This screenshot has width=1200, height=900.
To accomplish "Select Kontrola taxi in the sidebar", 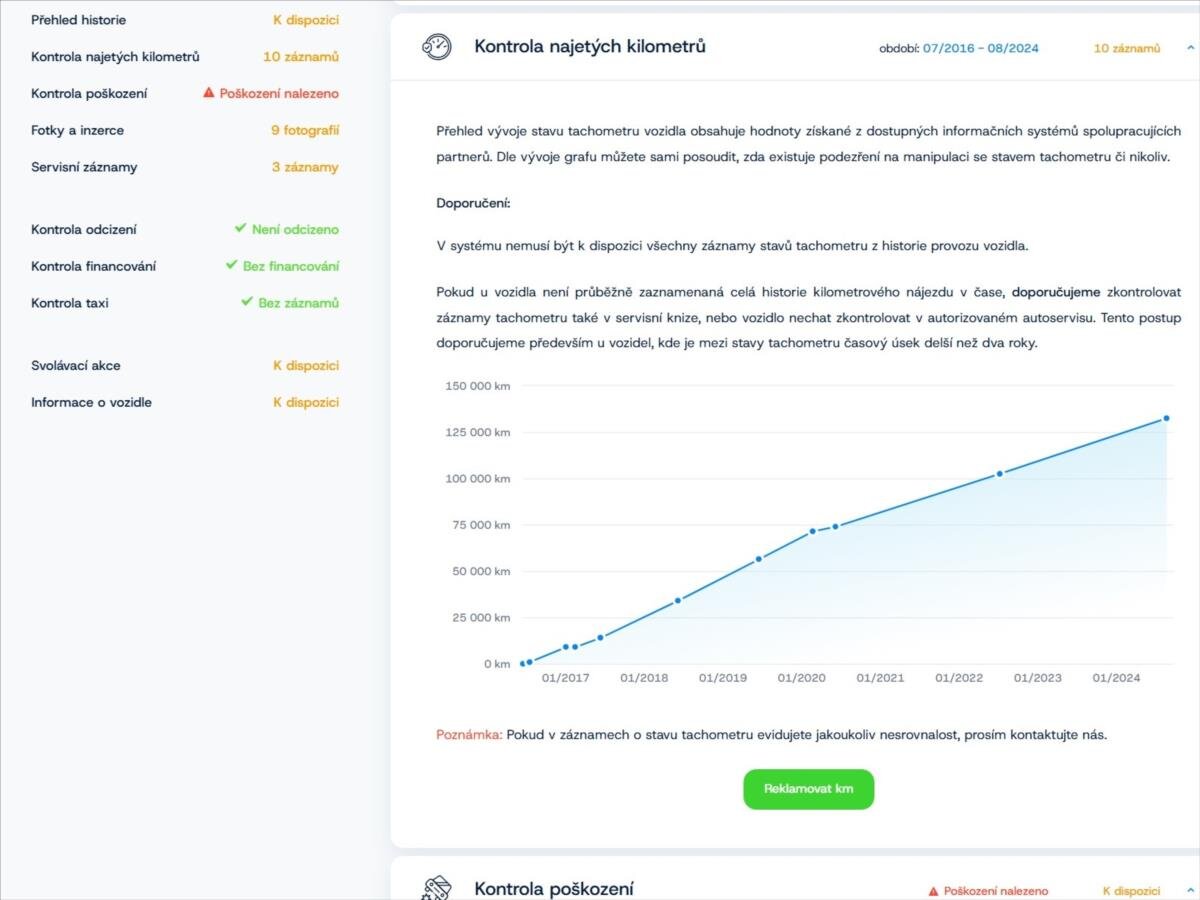I will [70, 303].
